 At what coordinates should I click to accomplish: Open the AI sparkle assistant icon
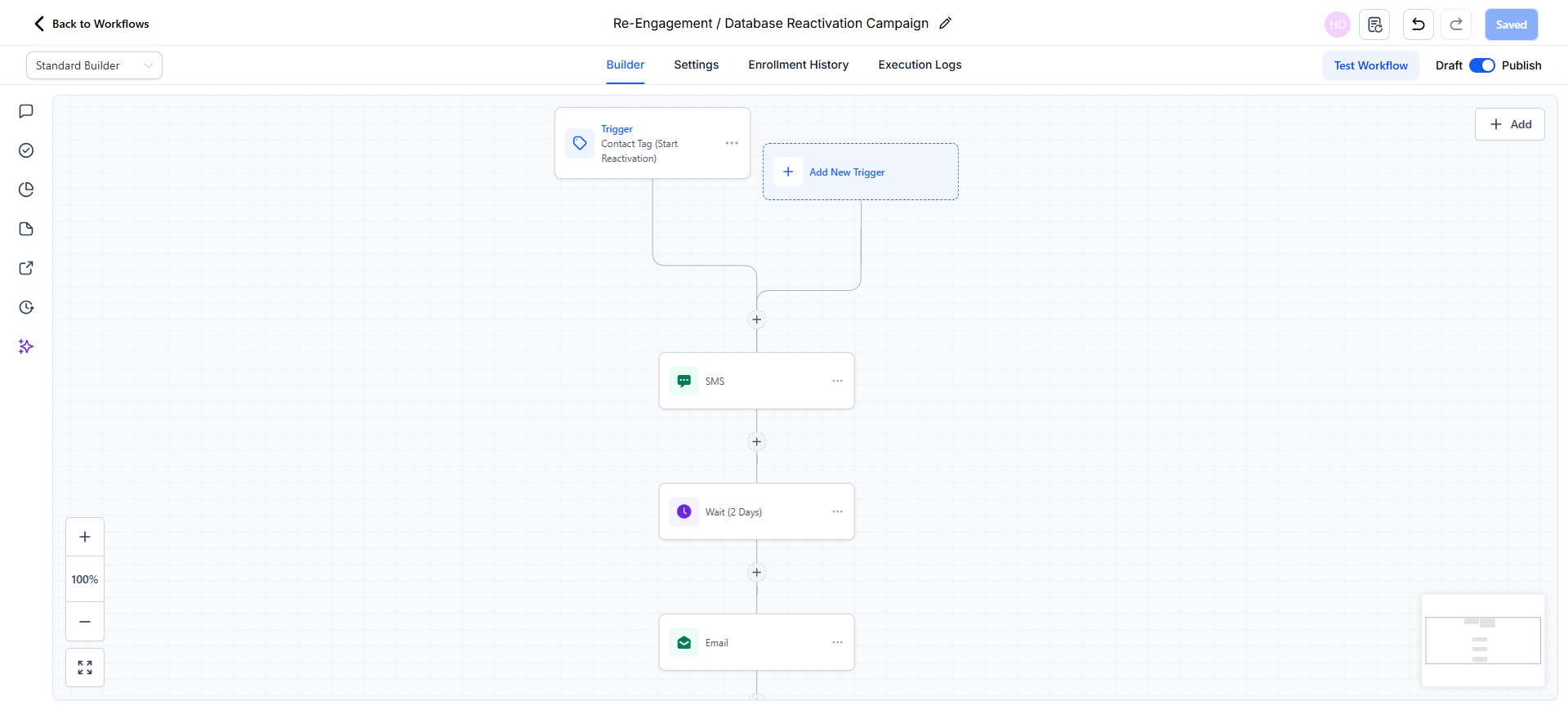point(26,346)
